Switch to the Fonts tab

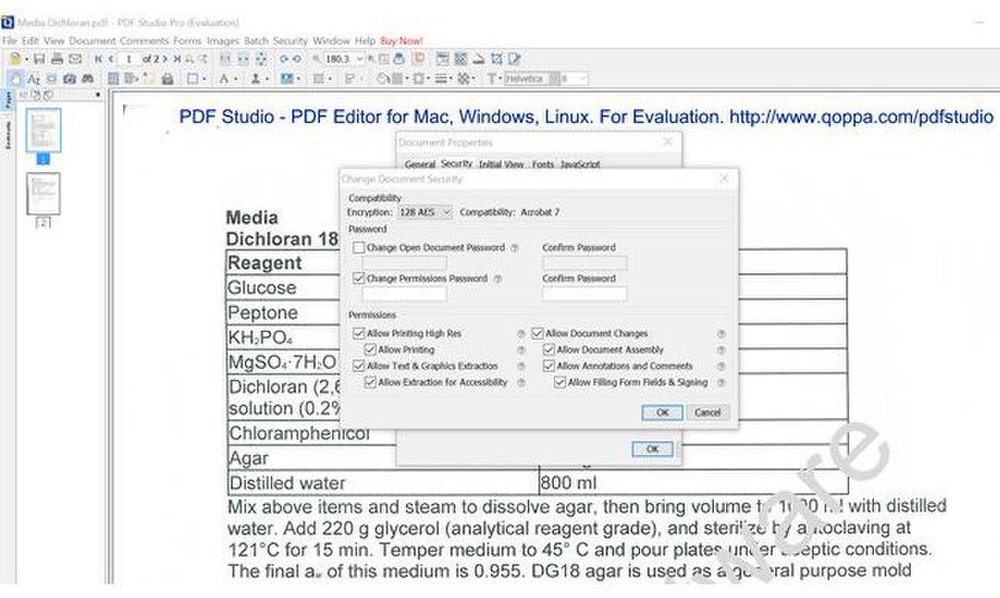coord(543,164)
